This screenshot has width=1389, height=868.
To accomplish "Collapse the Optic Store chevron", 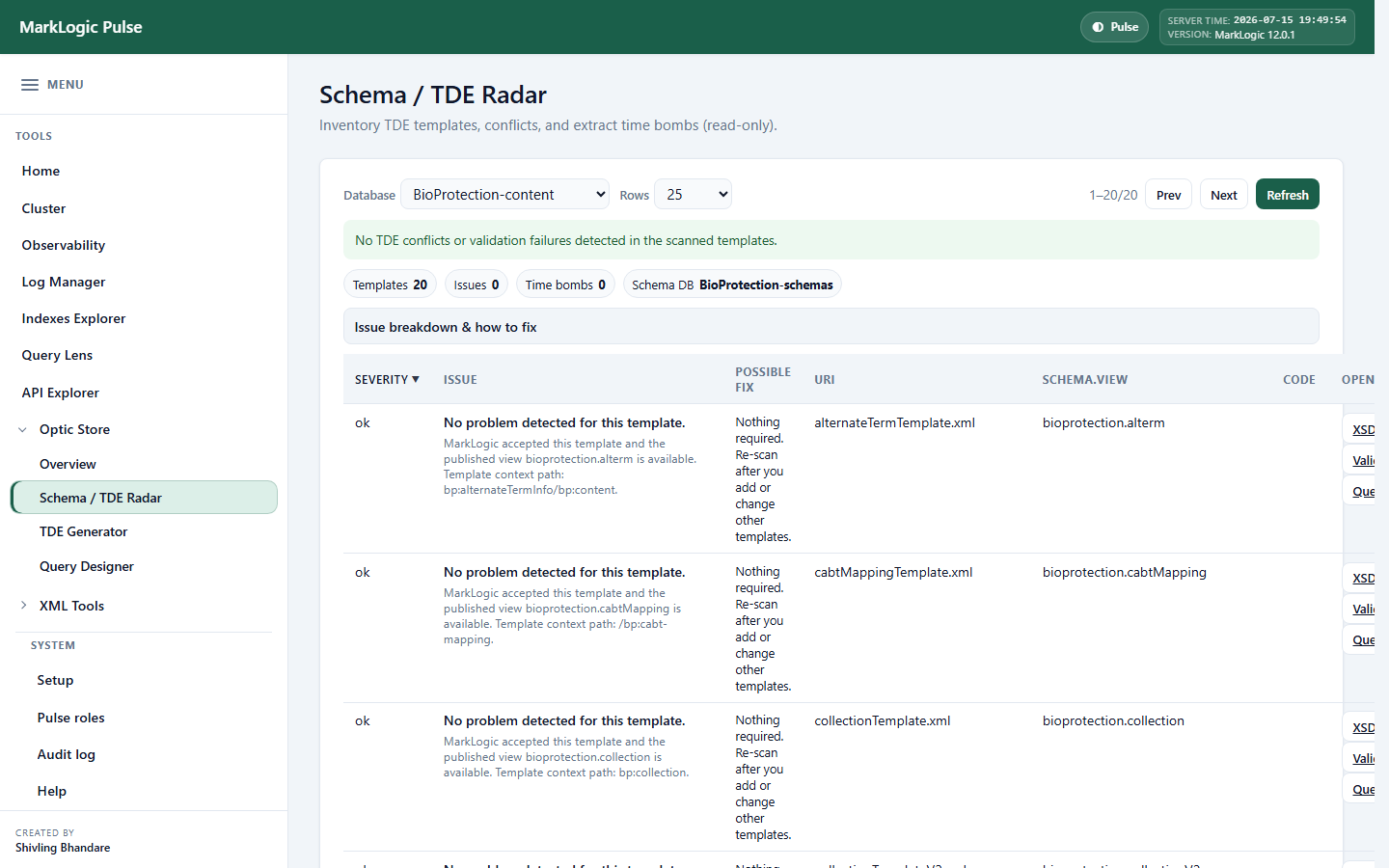I will coord(23,430).
